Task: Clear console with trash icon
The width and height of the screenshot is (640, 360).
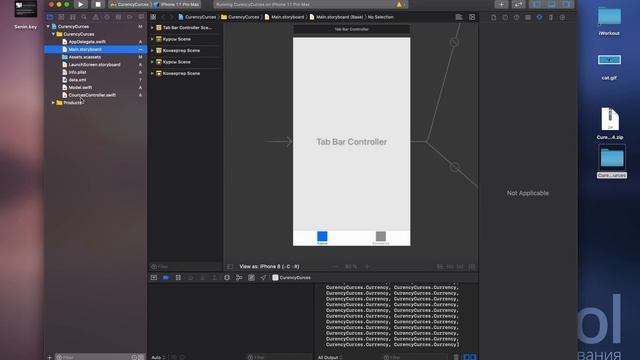Action: click(x=456, y=357)
